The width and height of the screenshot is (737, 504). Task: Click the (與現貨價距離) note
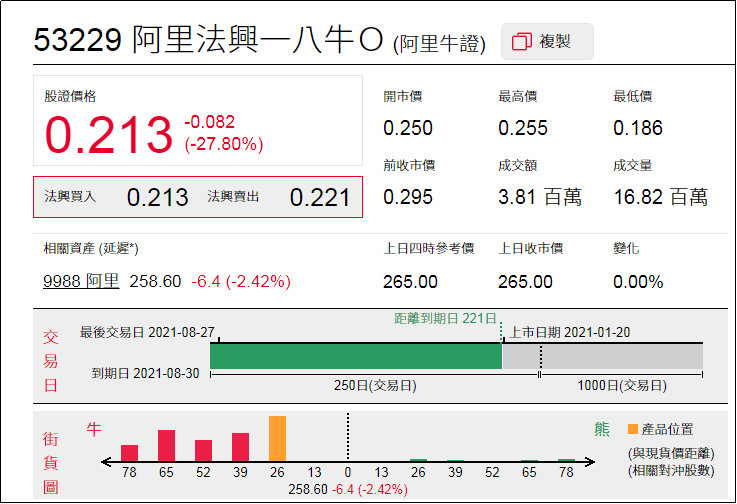671,453
